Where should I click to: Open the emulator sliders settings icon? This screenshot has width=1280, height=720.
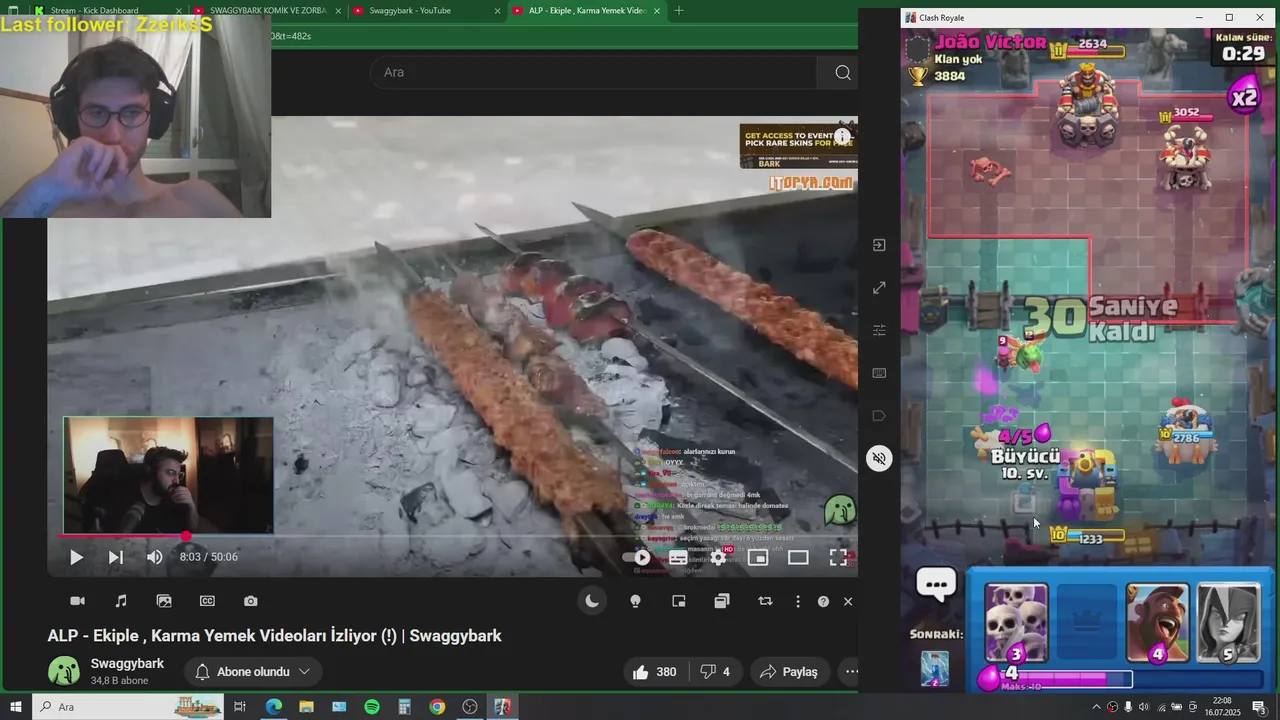879,330
